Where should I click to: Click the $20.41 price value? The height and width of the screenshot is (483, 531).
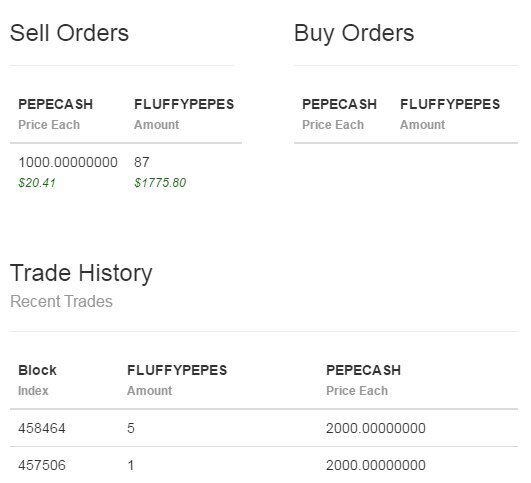pos(37,183)
